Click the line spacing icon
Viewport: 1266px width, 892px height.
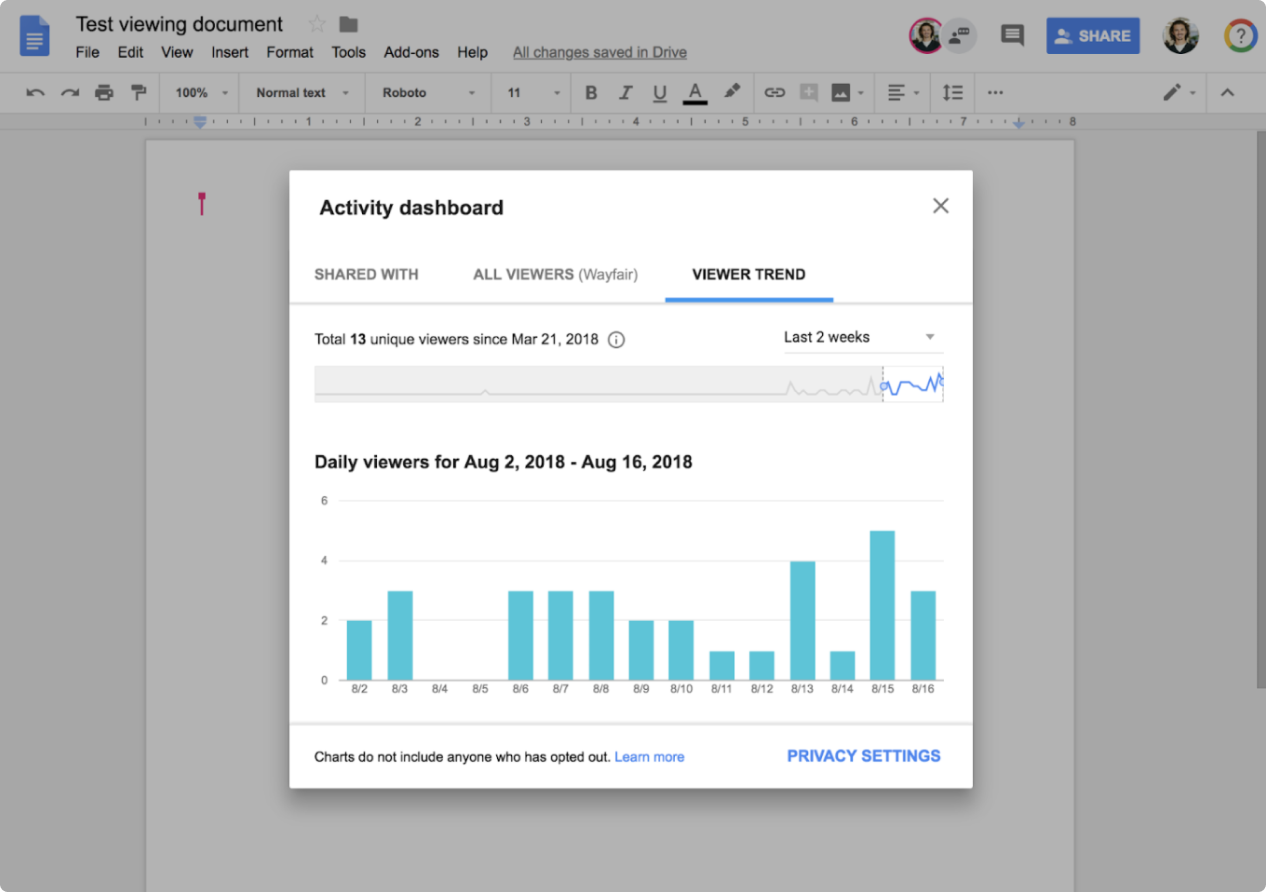coord(953,93)
